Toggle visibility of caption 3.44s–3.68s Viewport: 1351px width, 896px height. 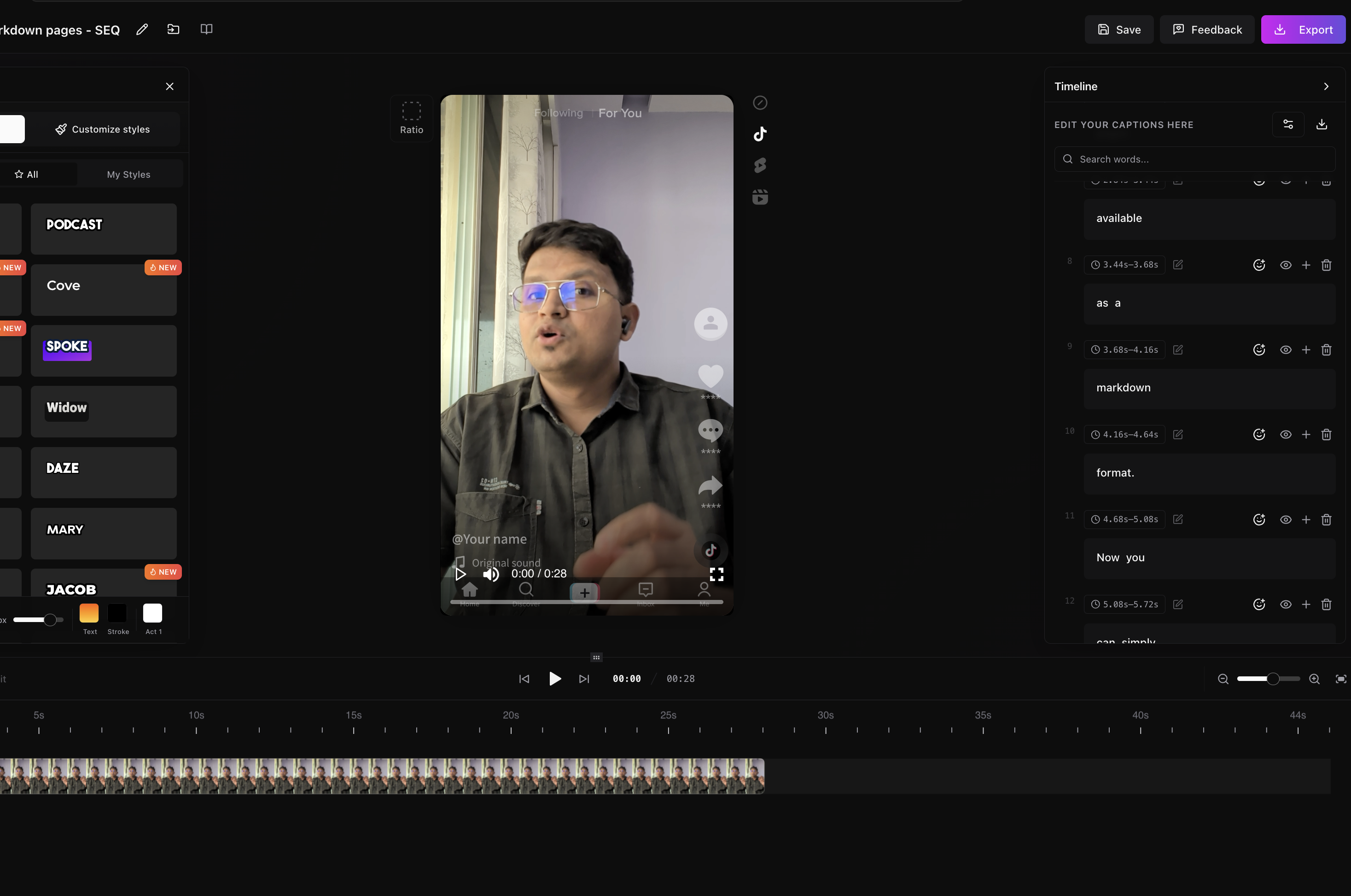[x=1285, y=265]
